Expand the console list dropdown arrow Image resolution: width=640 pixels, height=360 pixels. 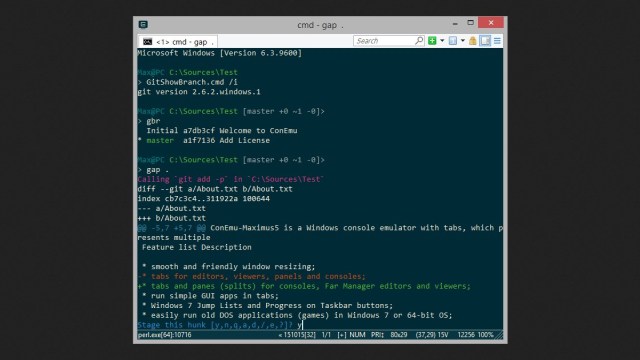(x=462, y=41)
